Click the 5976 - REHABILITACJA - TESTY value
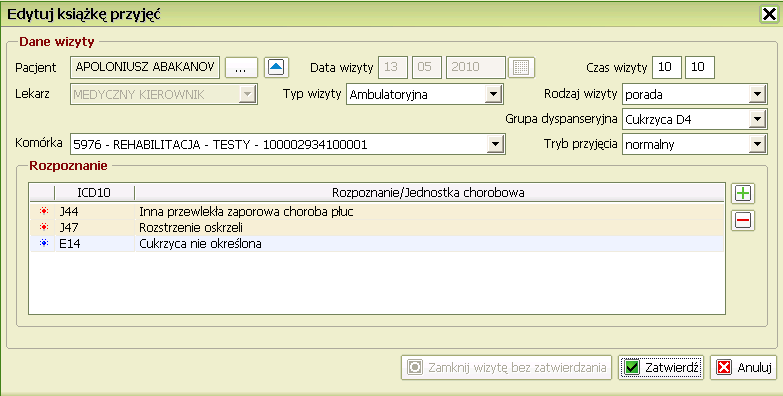Screen dimensions: 783x396 [x=220, y=145]
